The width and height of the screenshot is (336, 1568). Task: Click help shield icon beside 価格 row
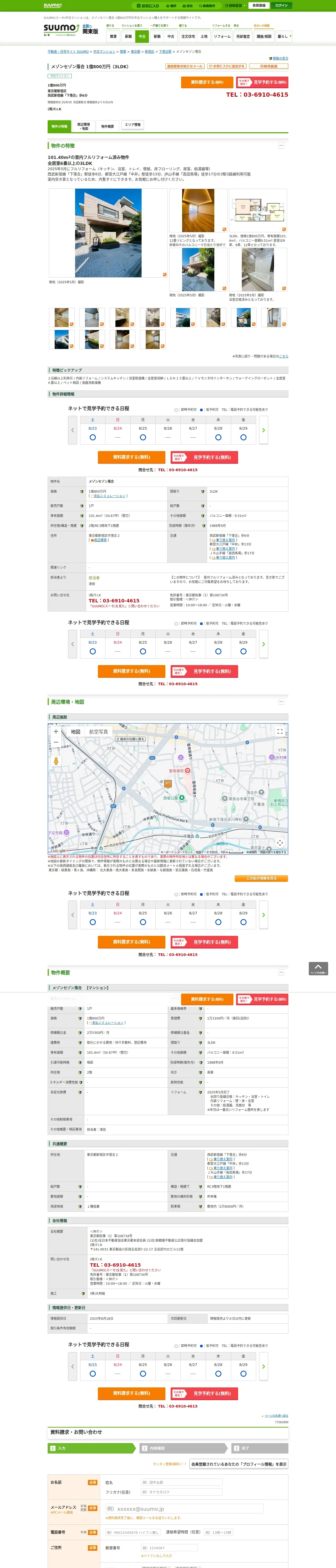click(x=82, y=491)
